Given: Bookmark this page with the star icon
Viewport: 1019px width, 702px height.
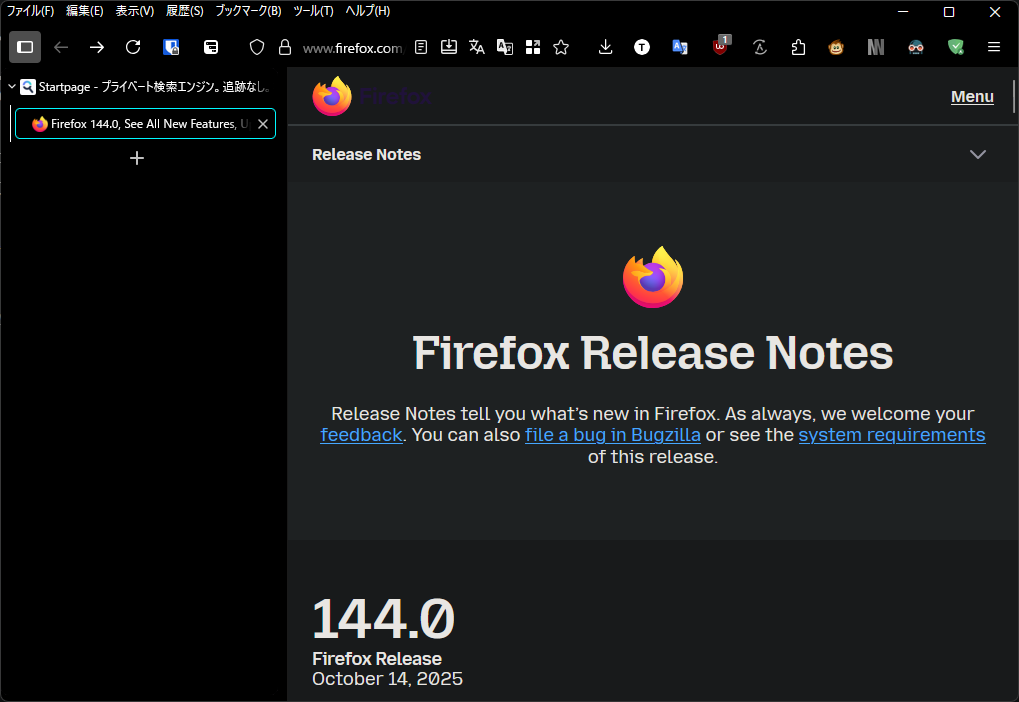Looking at the screenshot, I should (561, 47).
